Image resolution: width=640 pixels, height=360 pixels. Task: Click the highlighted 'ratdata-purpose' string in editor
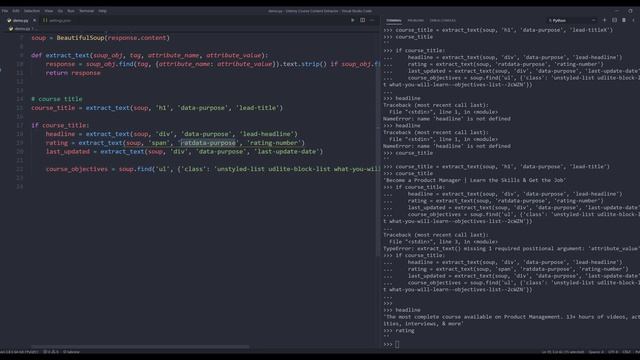pos(209,143)
